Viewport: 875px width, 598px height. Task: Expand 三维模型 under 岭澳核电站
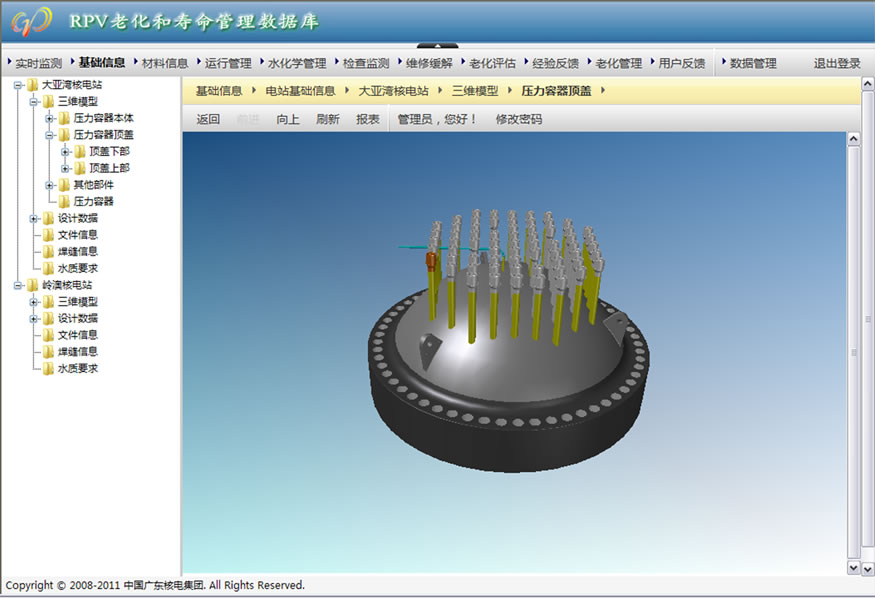coord(33,302)
